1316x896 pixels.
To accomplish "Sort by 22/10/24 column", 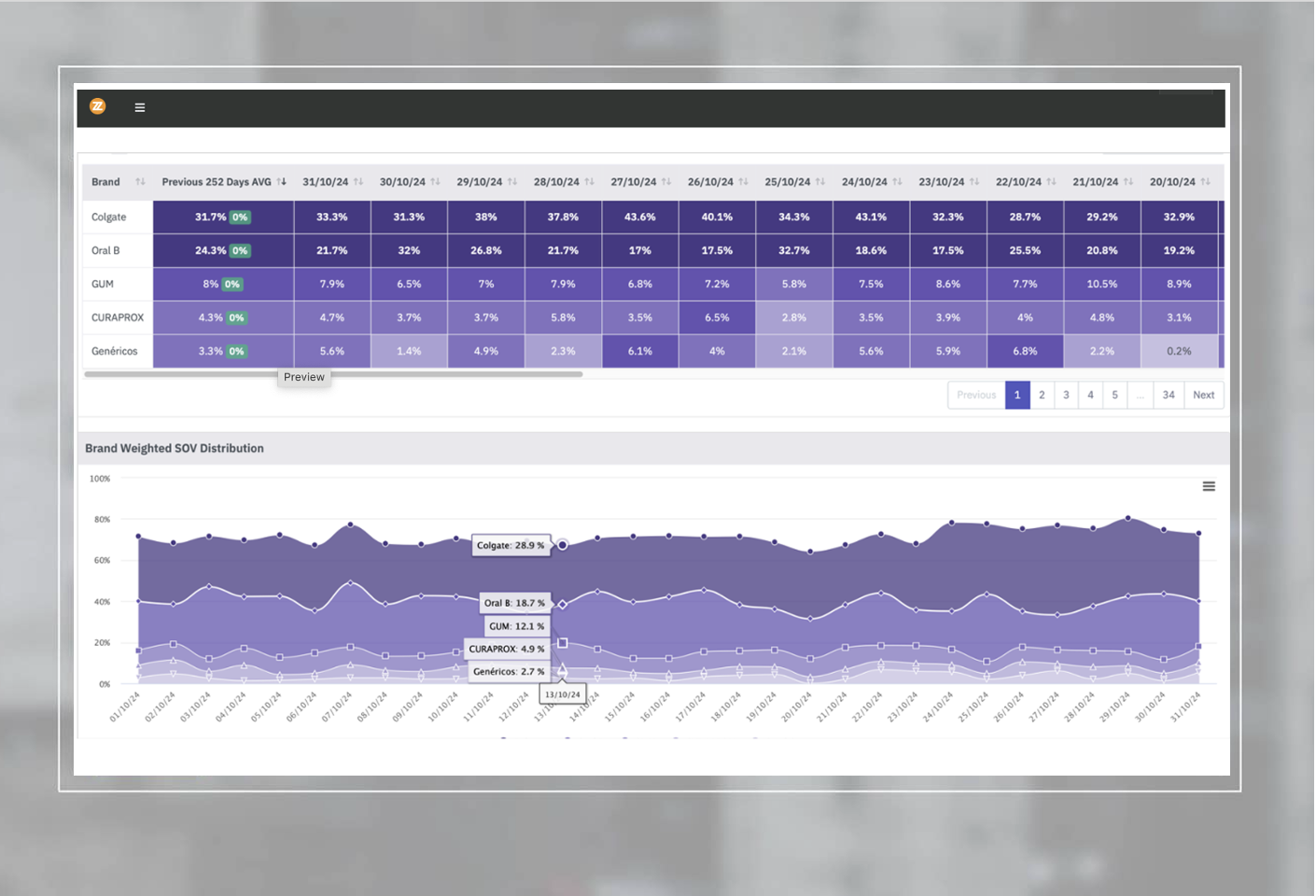I will (1051, 182).
